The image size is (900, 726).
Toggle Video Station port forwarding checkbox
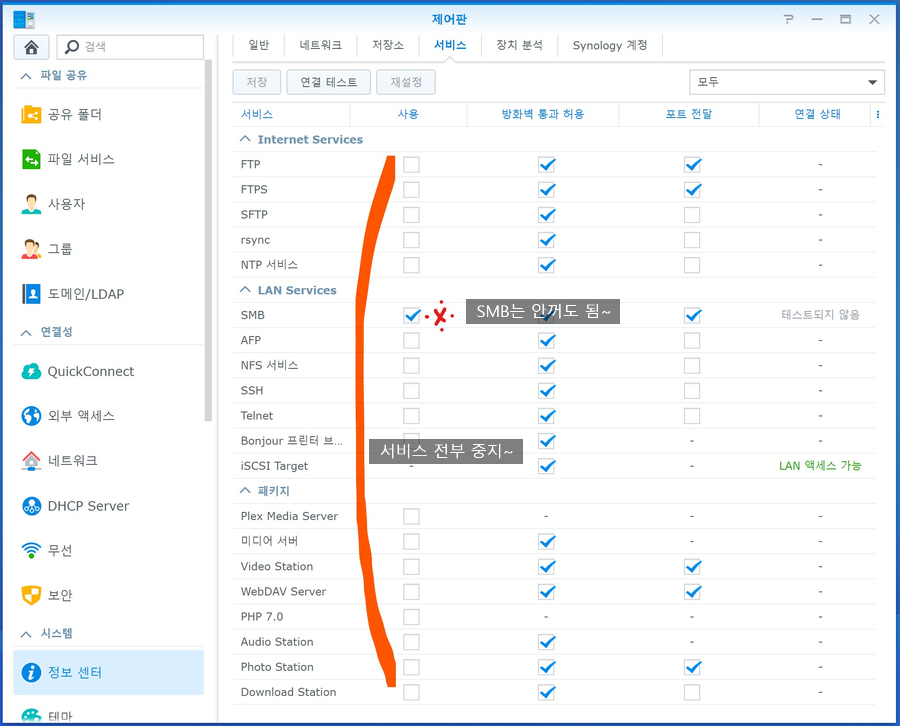coord(692,566)
